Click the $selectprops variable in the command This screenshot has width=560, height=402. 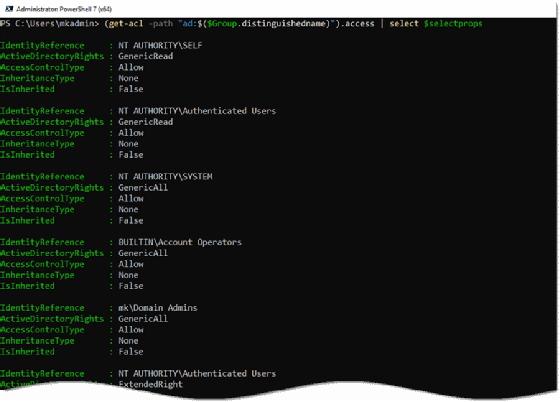453,24
